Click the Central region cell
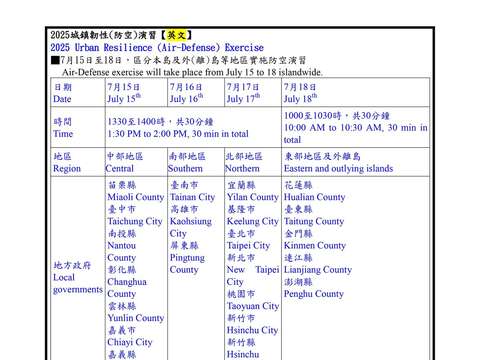The width and height of the screenshot is (480, 360). [136, 162]
